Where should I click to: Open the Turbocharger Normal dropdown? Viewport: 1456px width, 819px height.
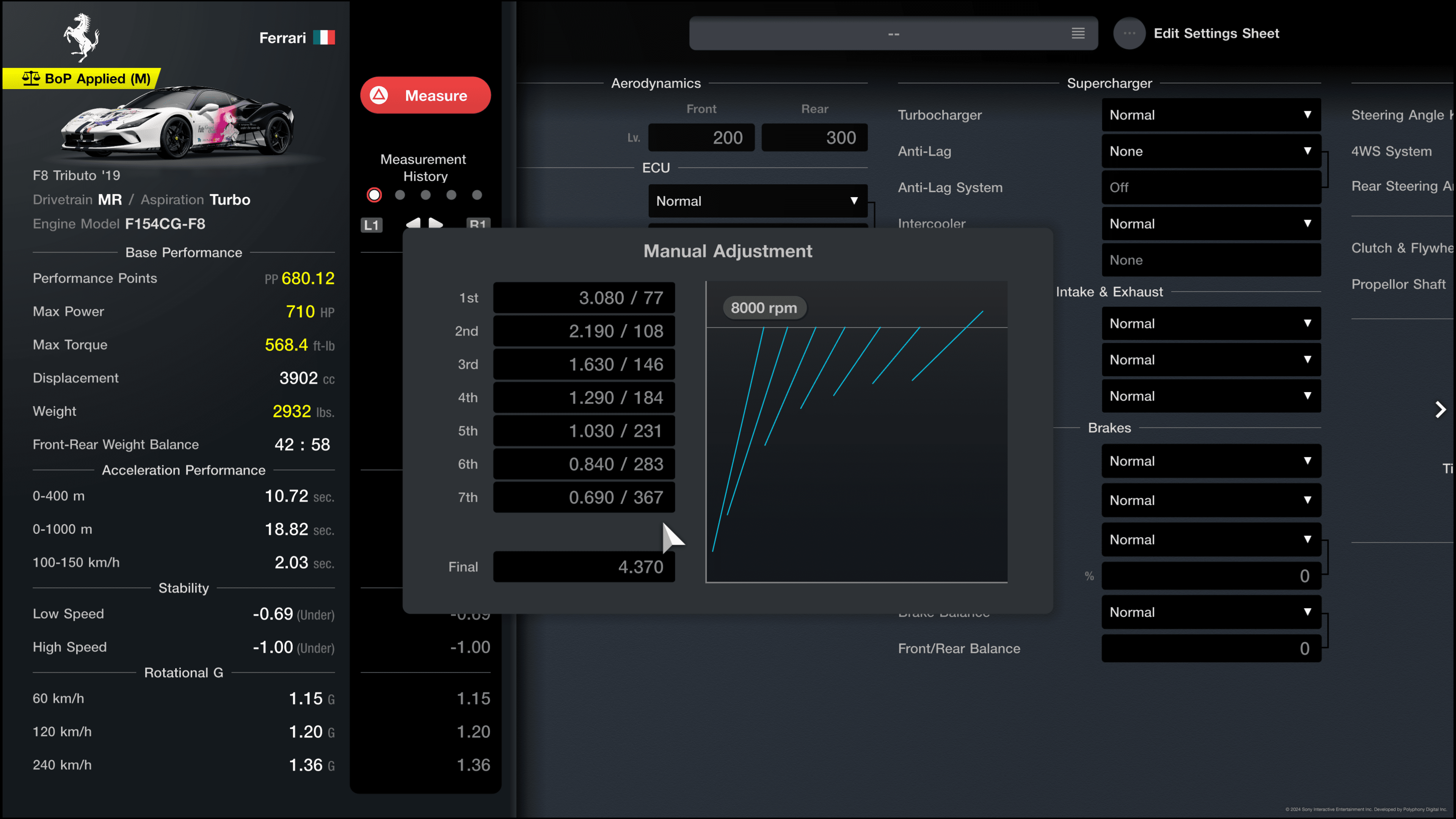[x=1211, y=115]
